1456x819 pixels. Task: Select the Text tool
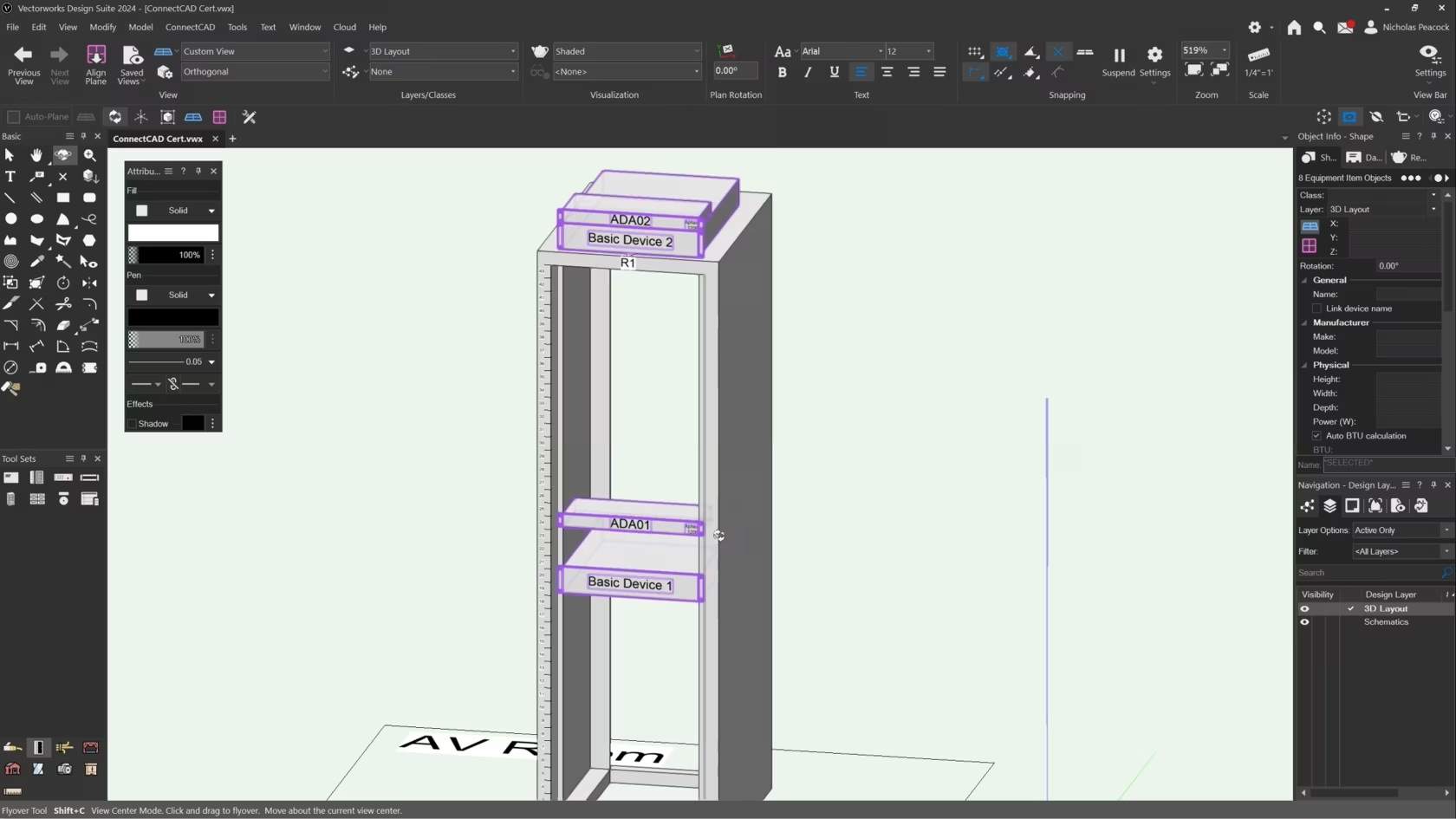(10, 177)
